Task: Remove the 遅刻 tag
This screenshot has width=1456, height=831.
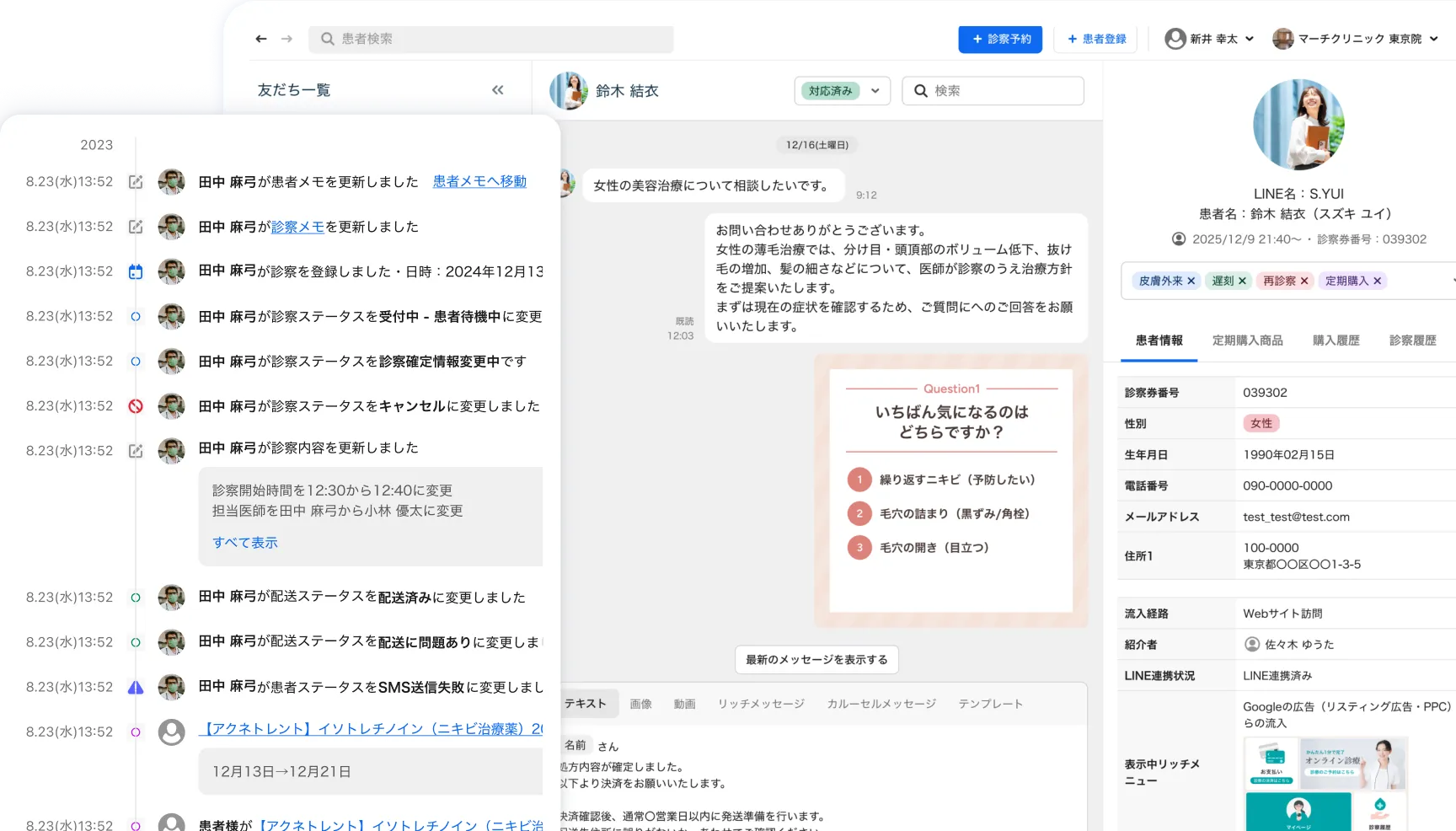Action: pyautogui.click(x=1242, y=281)
